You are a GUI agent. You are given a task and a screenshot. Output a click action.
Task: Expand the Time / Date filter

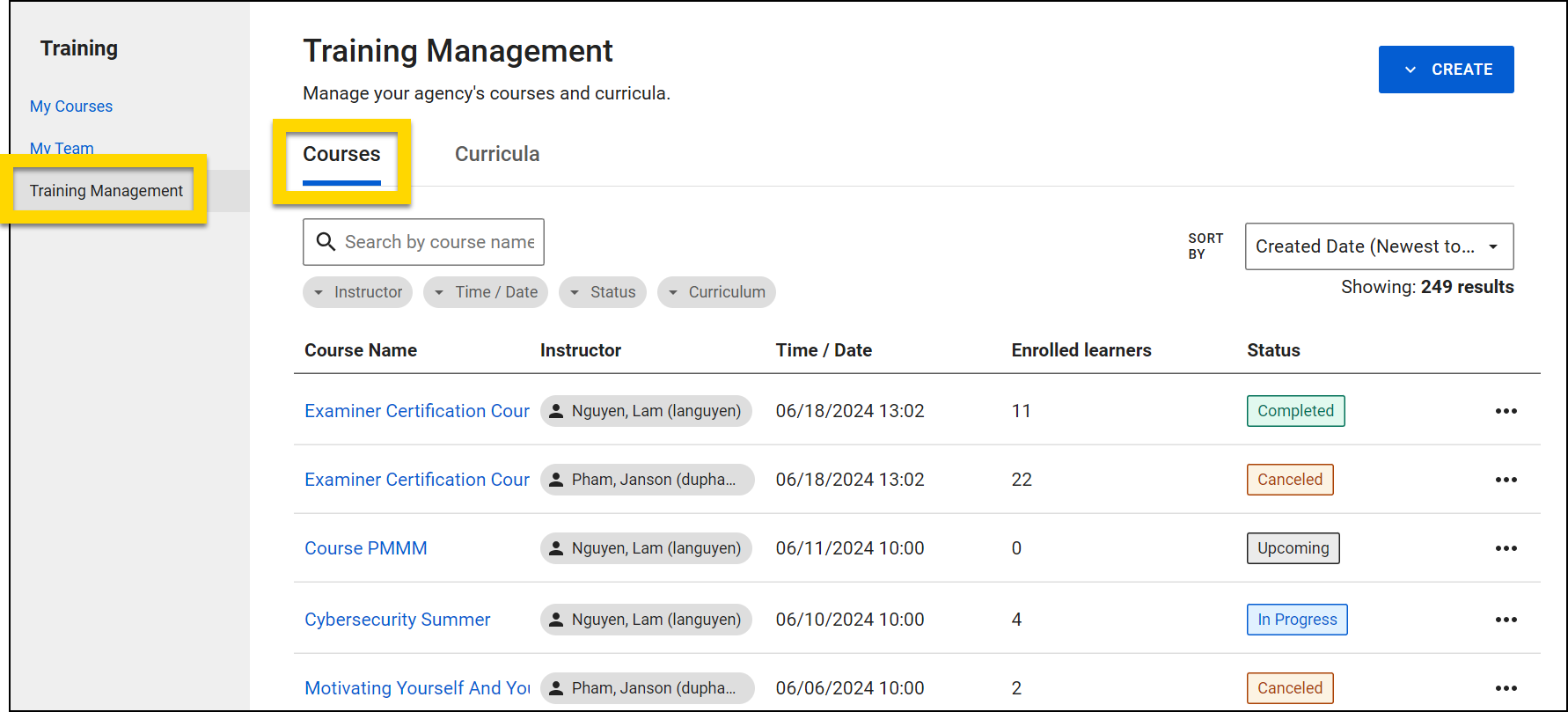486,292
